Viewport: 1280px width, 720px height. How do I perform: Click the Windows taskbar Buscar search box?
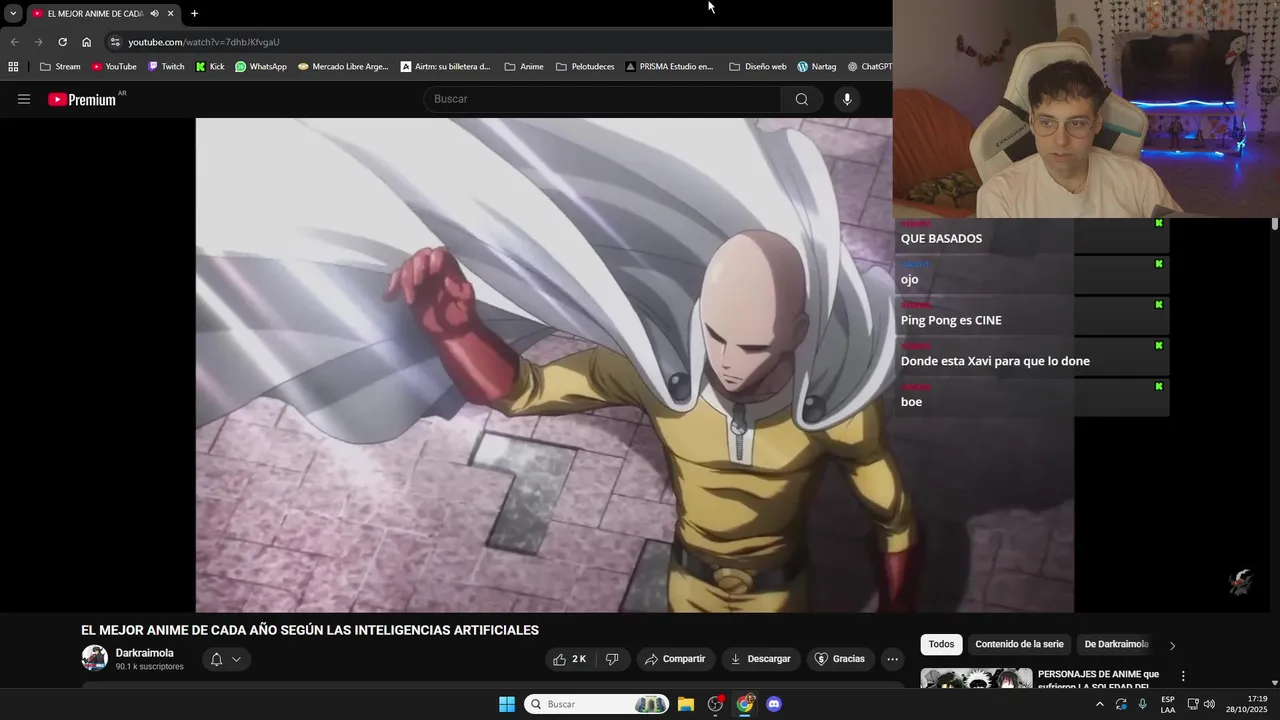(597, 704)
